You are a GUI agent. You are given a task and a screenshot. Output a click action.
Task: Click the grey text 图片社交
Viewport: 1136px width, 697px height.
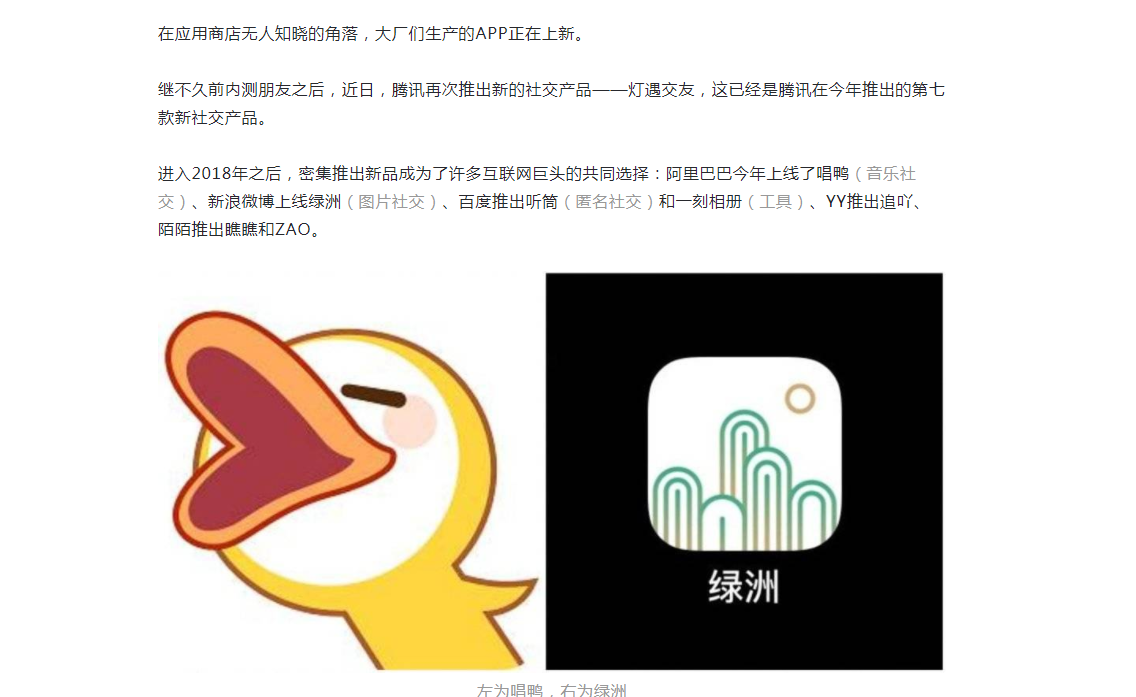(391, 202)
